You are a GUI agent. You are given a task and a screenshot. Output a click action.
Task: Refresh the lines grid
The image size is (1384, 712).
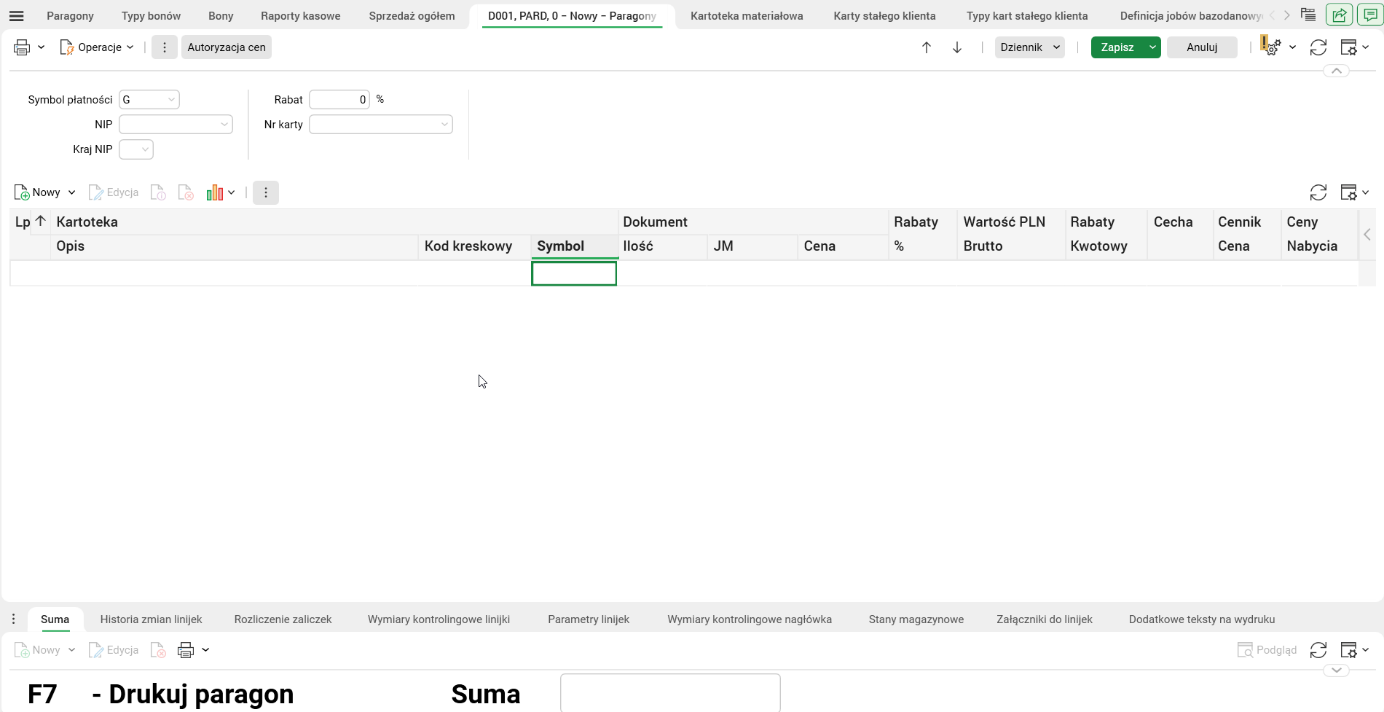(x=1318, y=192)
